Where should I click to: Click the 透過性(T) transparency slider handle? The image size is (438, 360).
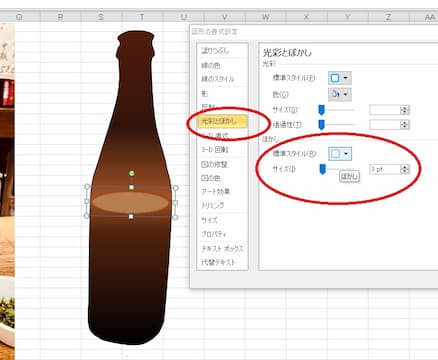pyautogui.click(x=321, y=125)
